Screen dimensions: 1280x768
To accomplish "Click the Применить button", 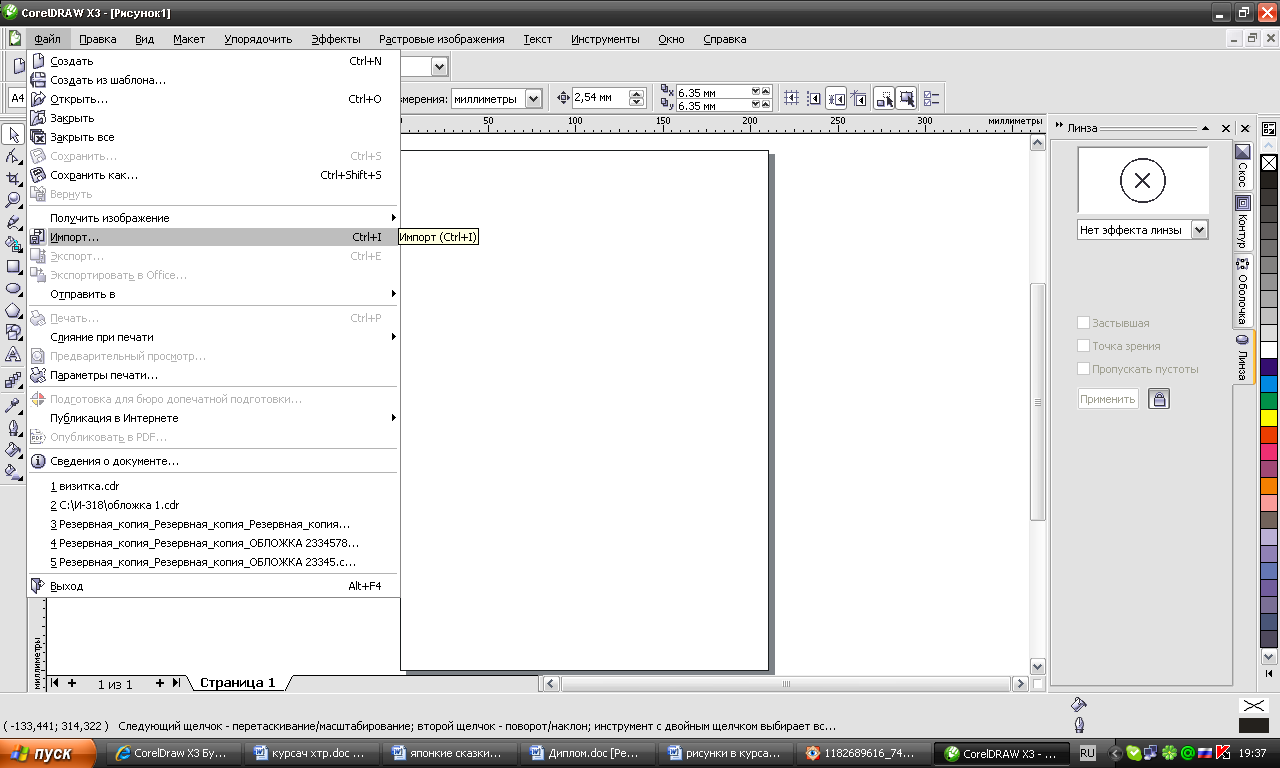I will coord(1108,399).
